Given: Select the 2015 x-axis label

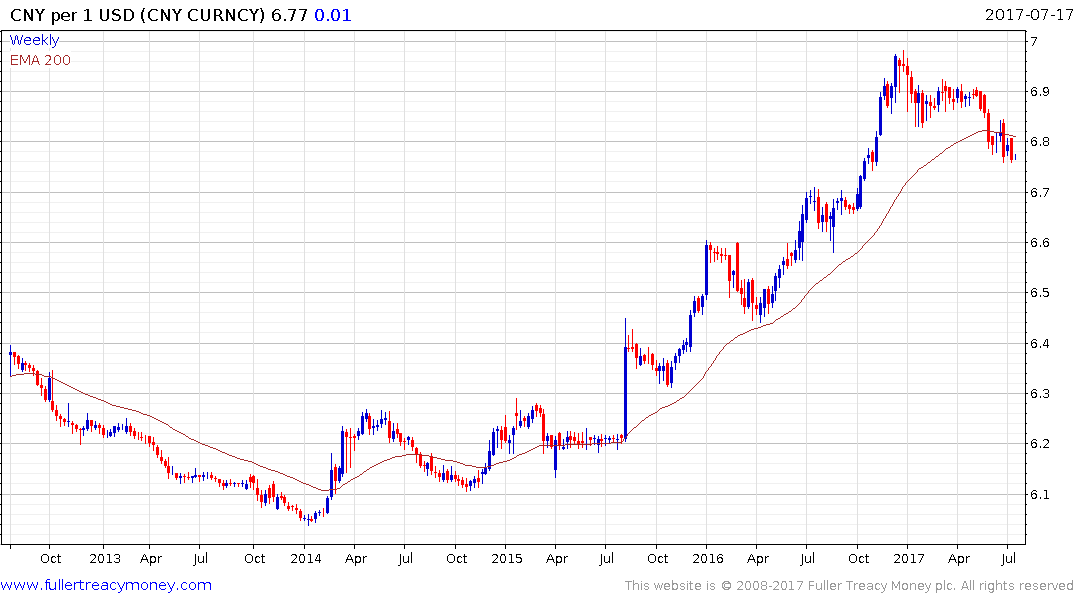Looking at the screenshot, I should (x=507, y=558).
